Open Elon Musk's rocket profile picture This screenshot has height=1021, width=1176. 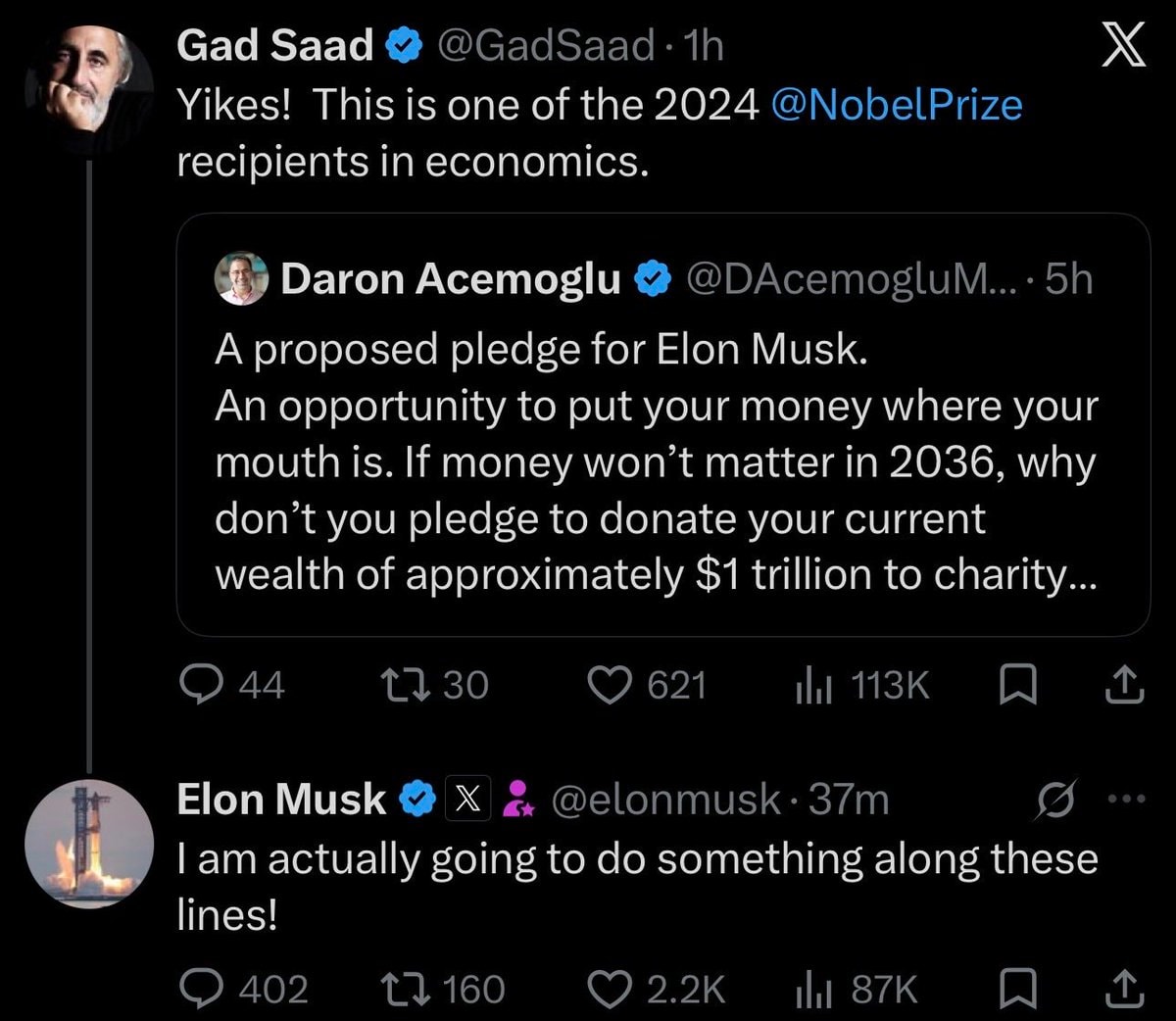pos(89,844)
